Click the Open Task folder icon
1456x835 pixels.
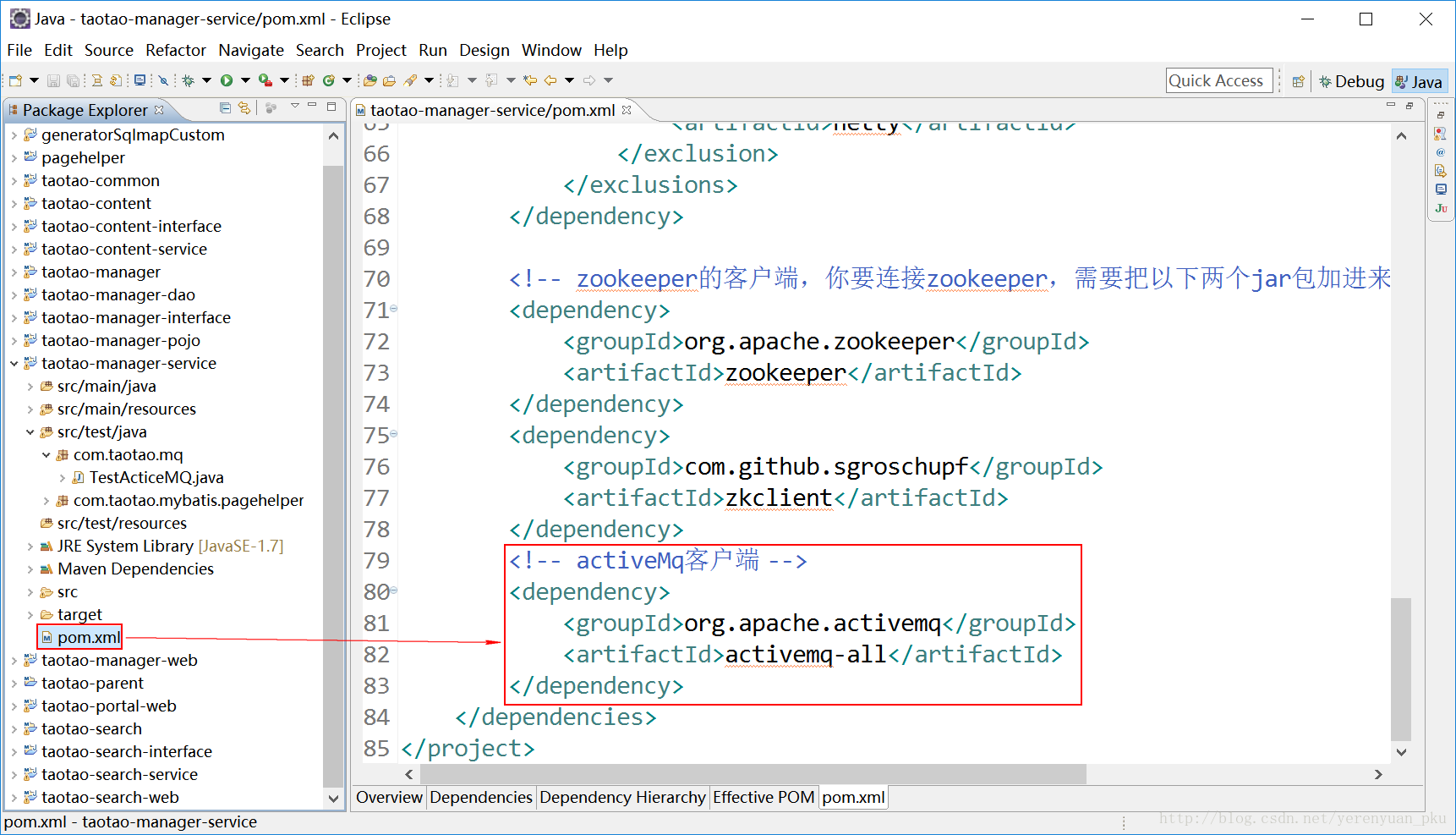pyautogui.click(x=389, y=80)
